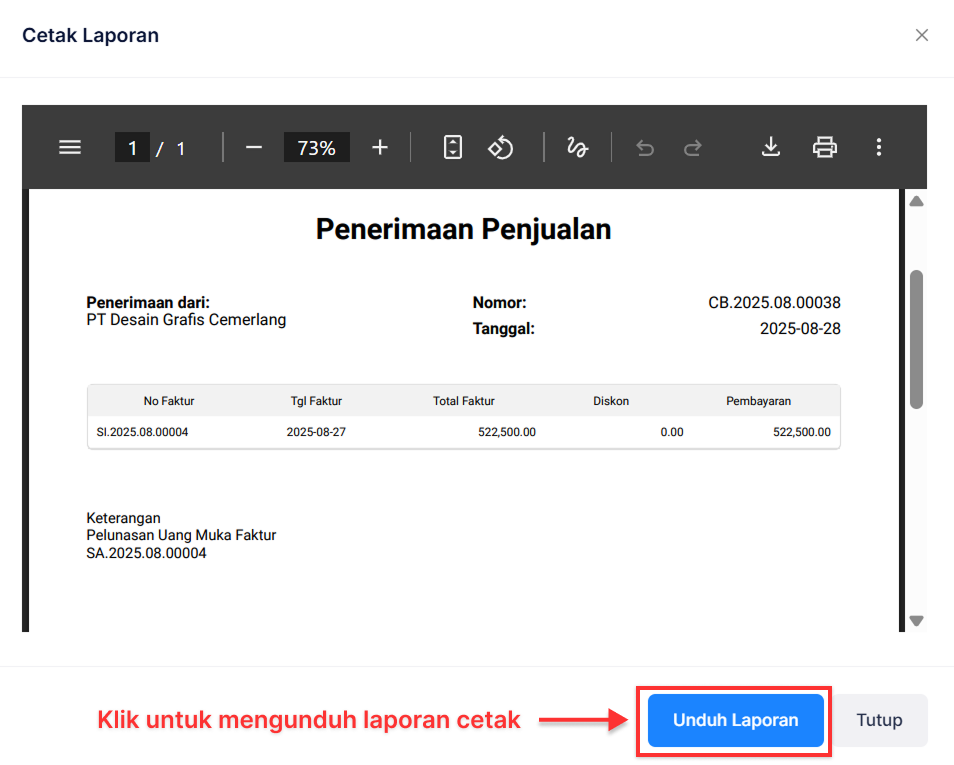Viewport: 954px width, 765px height.
Task: Close the Cetak Laporan dialog with the X
Action: click(922, 34)
